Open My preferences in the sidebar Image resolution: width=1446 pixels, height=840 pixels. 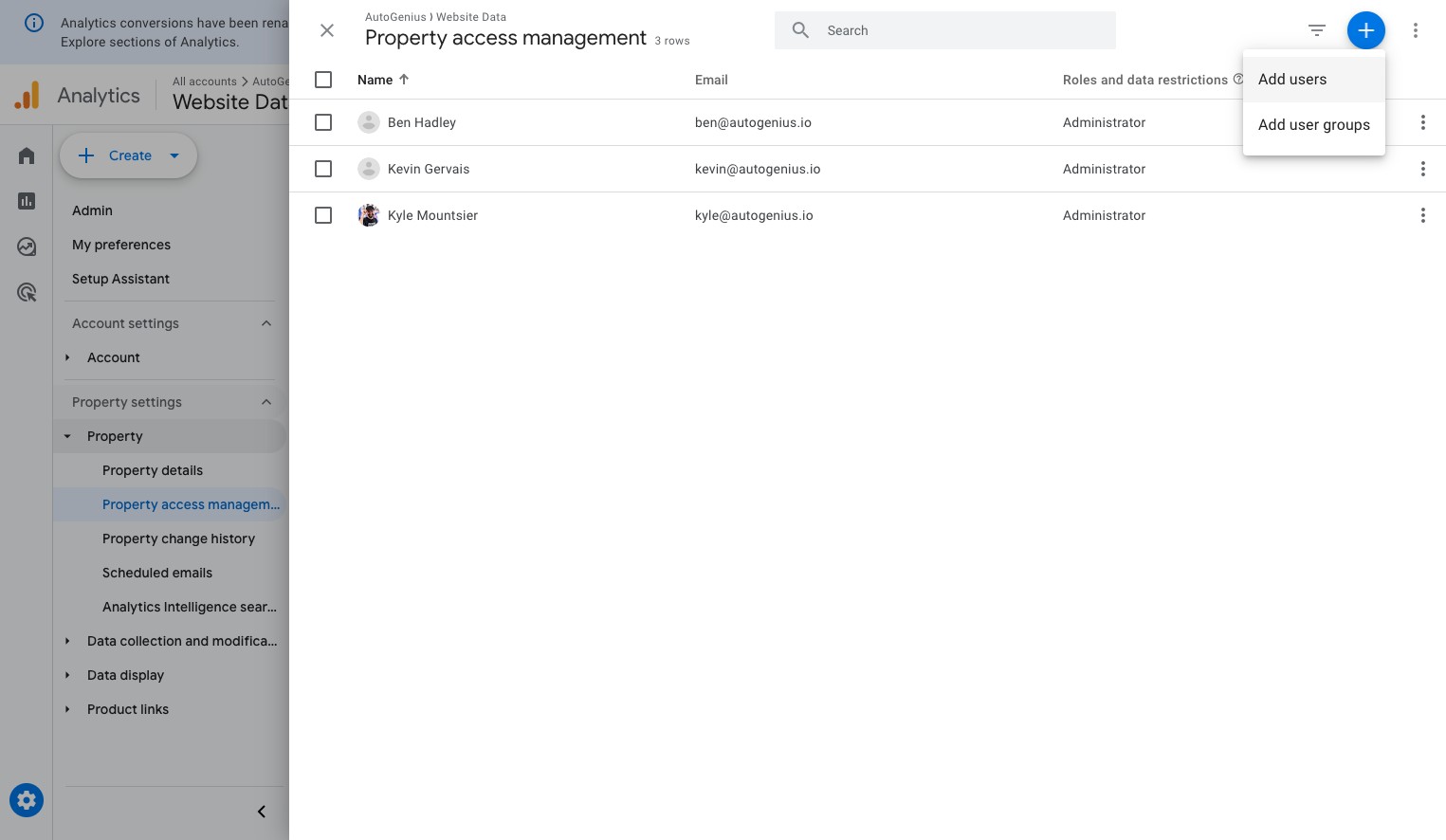pyautogui.click(x=121, y=245)
